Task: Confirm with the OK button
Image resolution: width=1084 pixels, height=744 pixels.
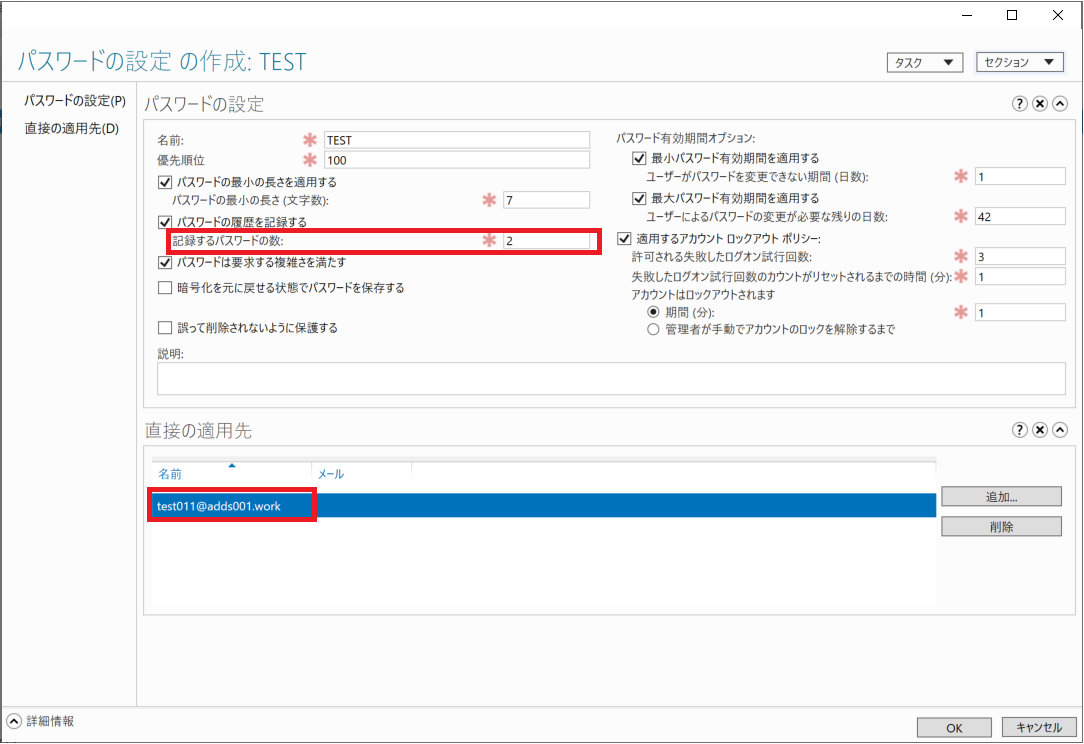Action: [x=954, y=727]
